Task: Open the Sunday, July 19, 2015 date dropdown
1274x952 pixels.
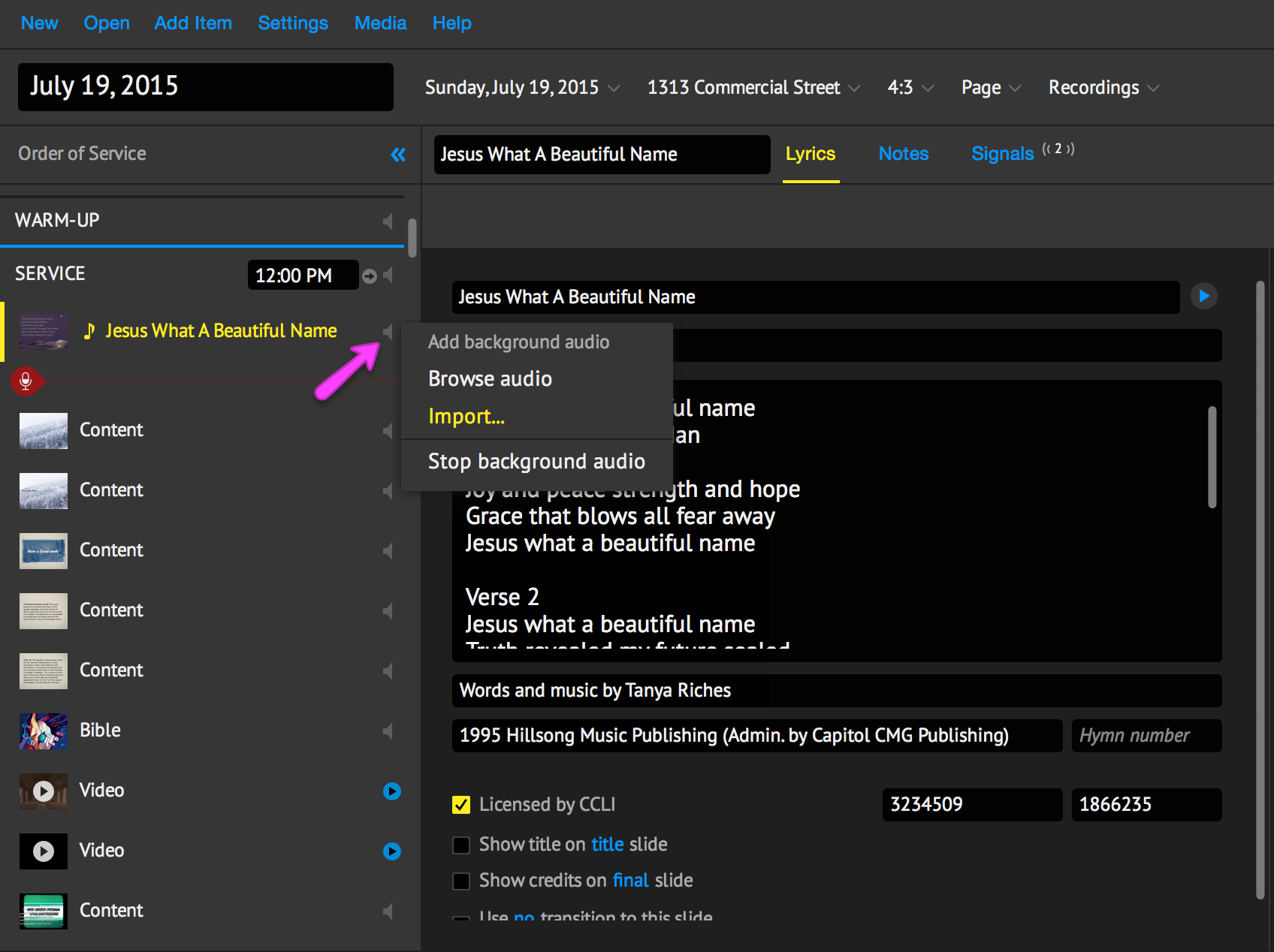Action: point(523,88)
